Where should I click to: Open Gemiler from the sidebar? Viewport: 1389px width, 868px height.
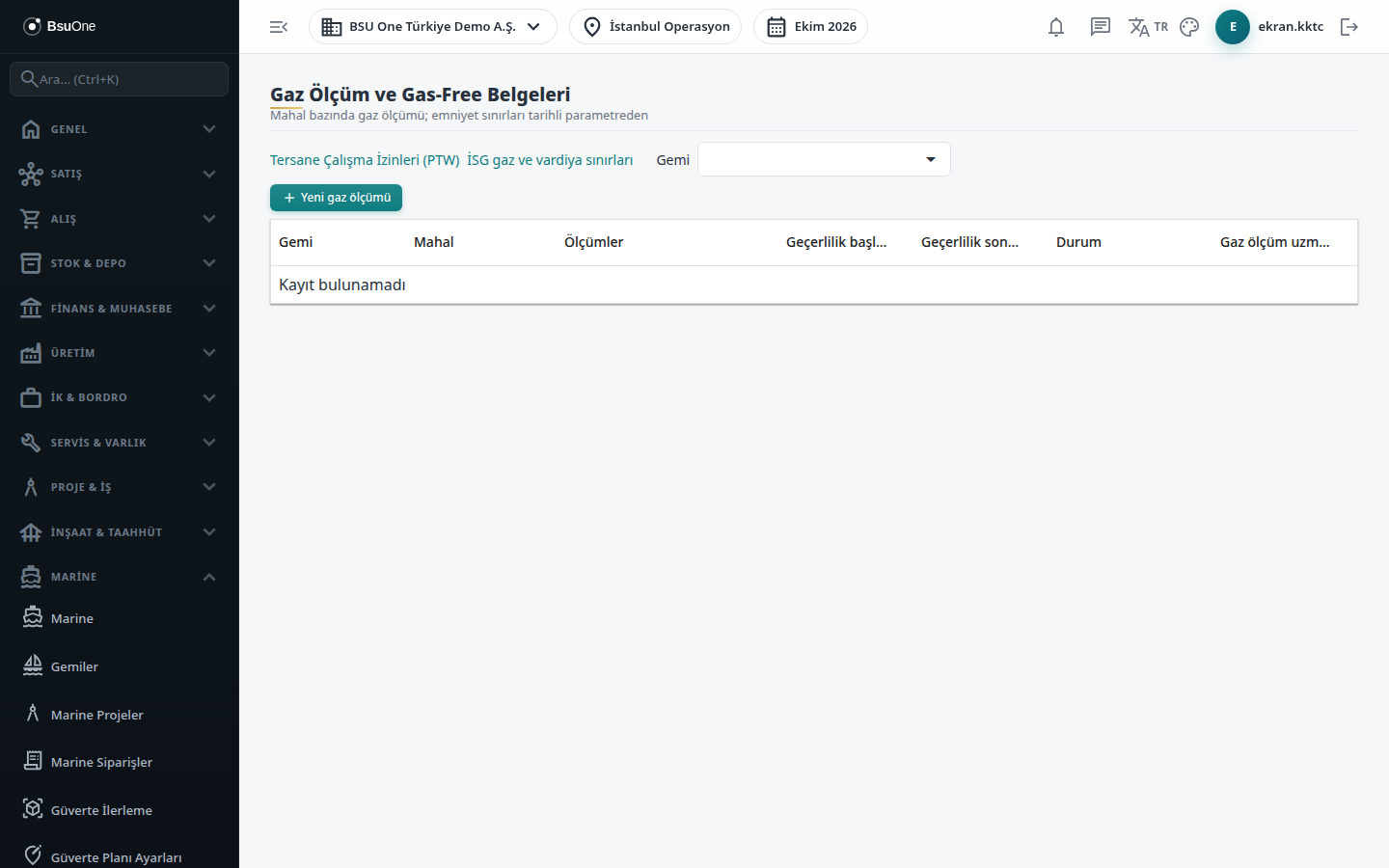pos(120,666)
